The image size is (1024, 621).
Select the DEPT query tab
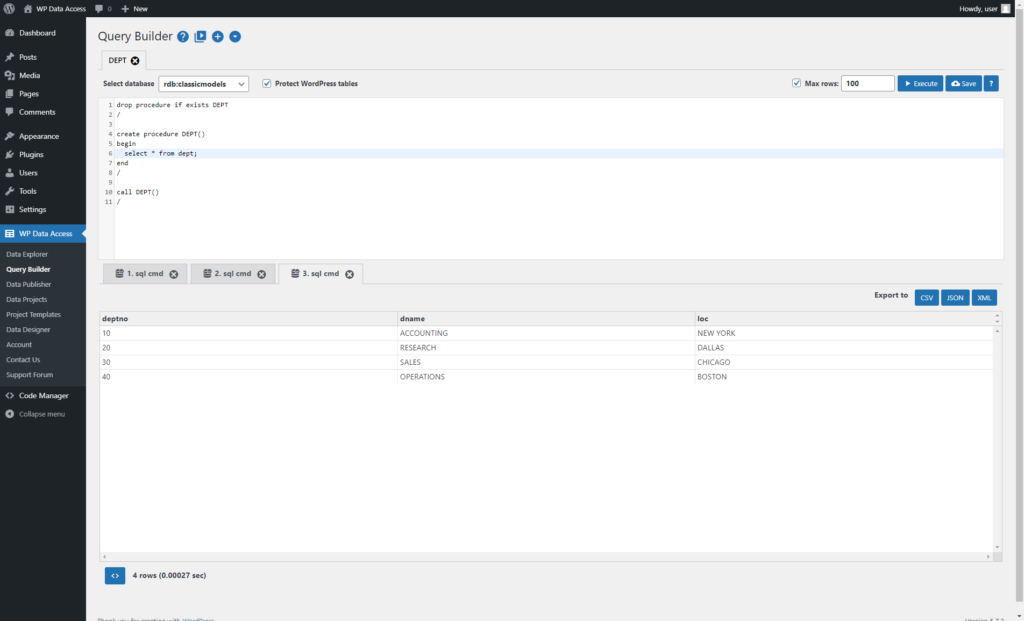[117, 59]
